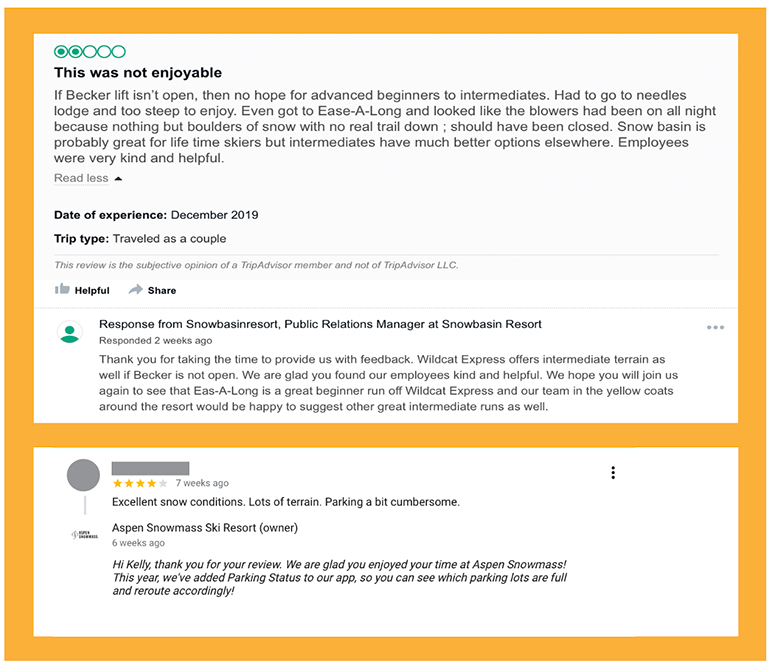Click the redacted reviewer name bar

[x=150, y=468]
